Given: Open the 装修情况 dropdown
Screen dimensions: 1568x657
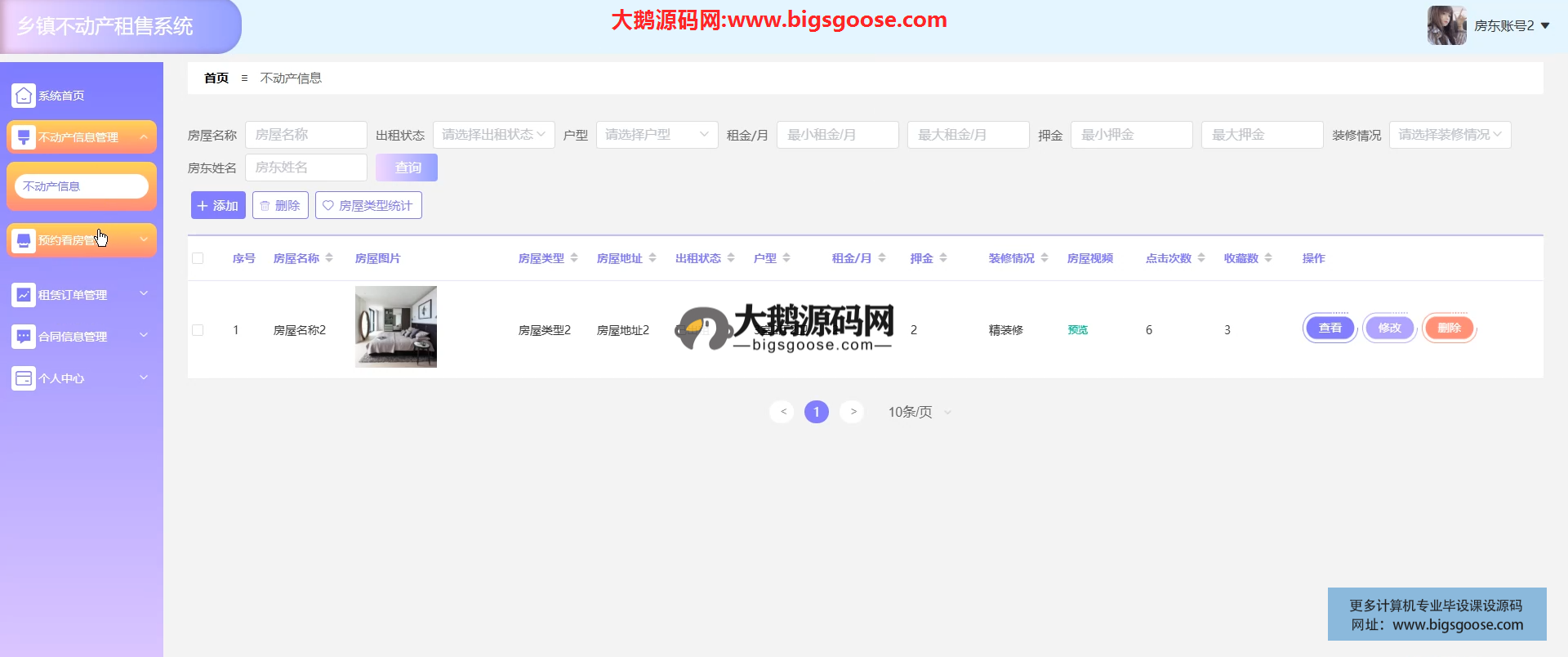Looking at the screenshot, I should point(1450,135).
